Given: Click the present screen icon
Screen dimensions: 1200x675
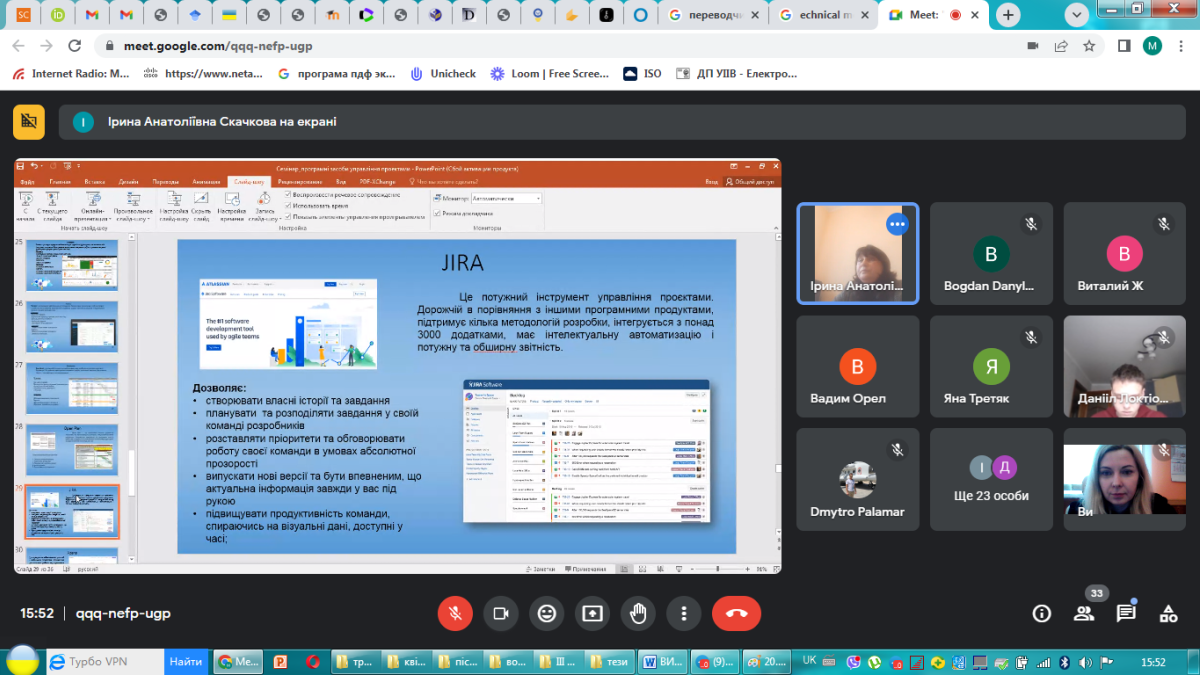Looking at the screenshot, I should (593, 613).
